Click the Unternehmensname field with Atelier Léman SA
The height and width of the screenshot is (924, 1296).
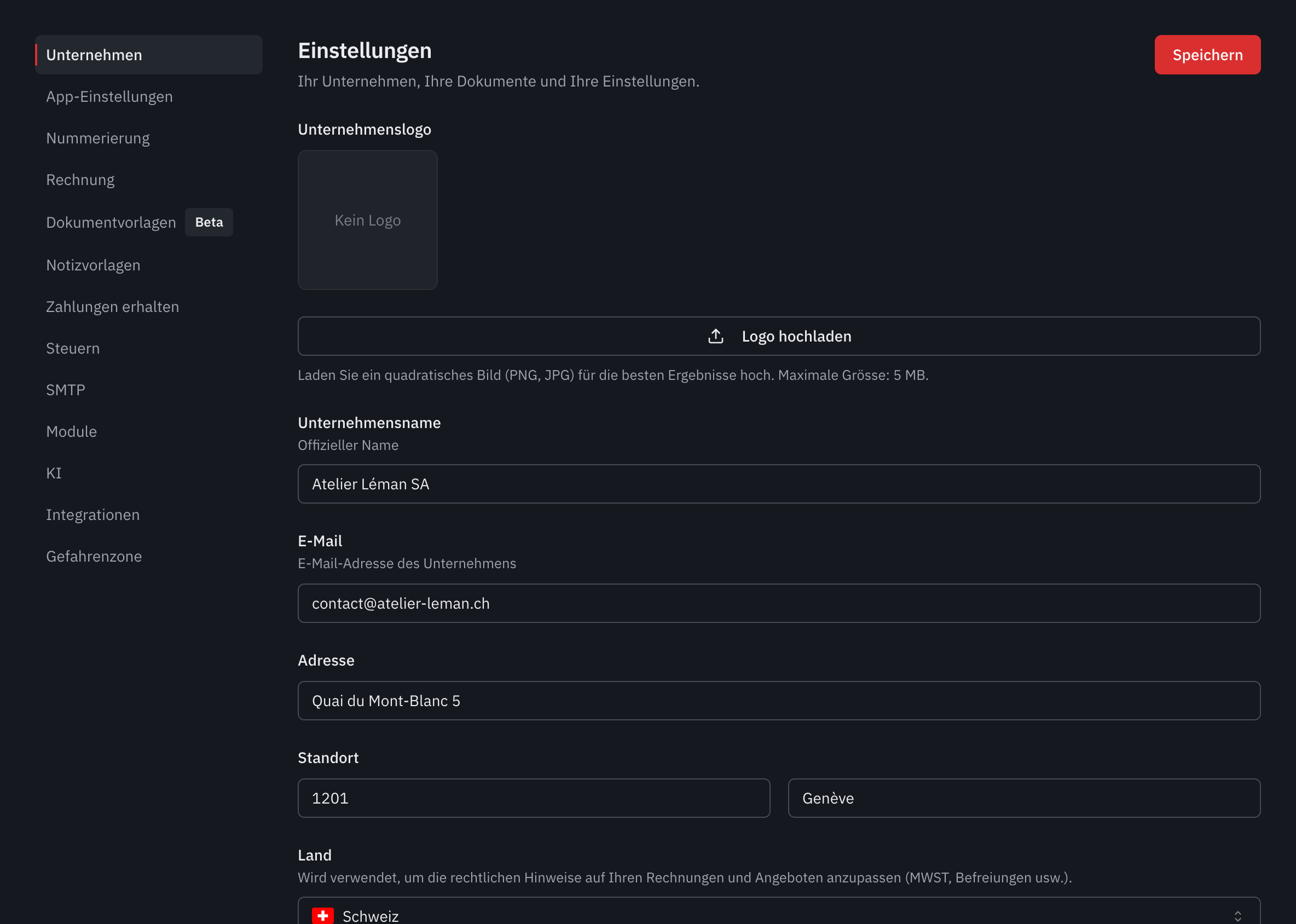[779, 484]
